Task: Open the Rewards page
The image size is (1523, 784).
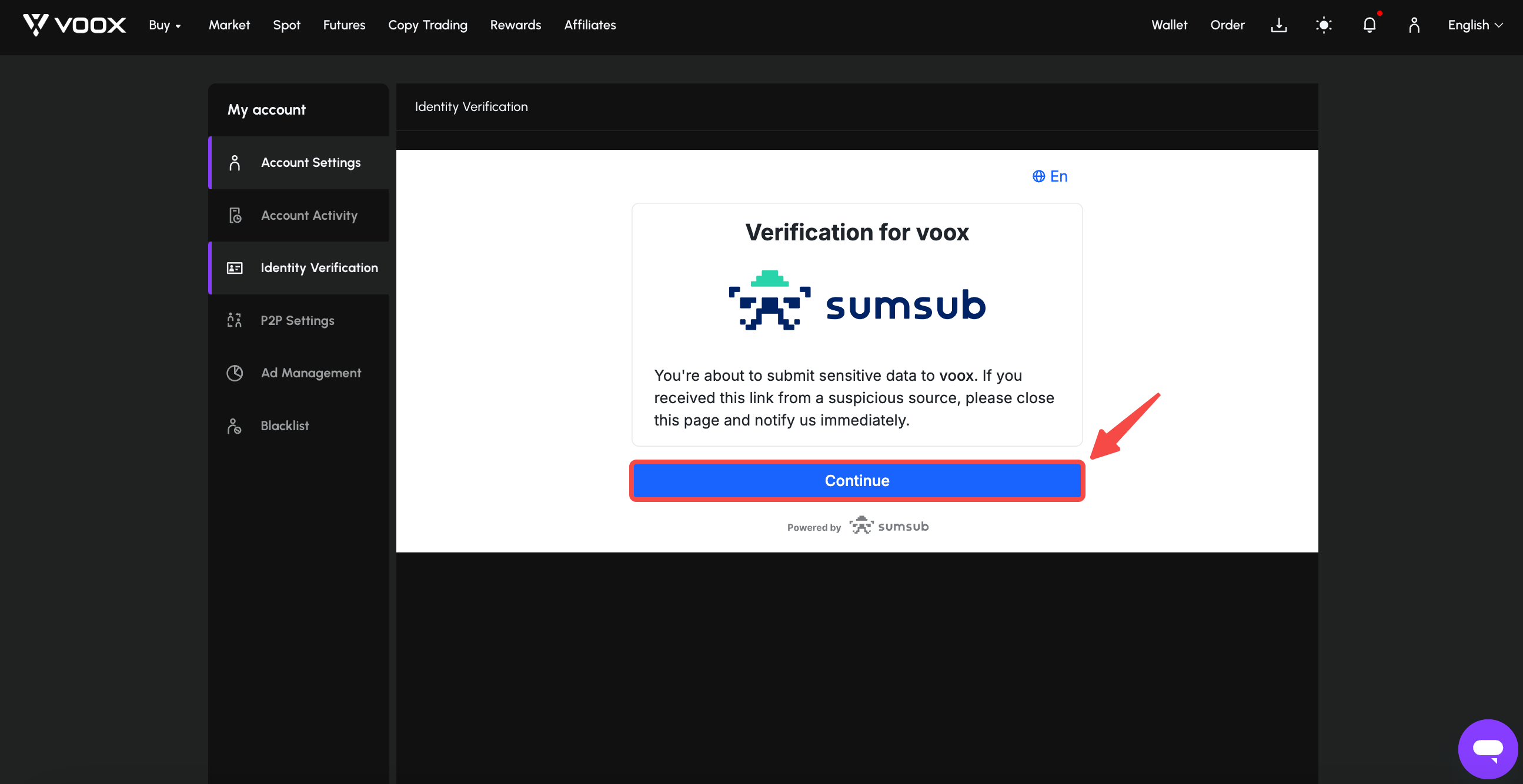Action: click(x=516, y=25)
